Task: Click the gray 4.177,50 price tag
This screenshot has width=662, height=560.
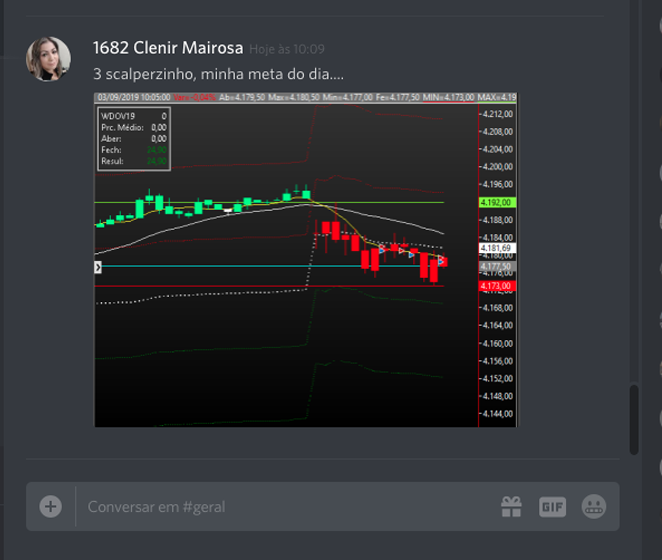Action: point(496,266)
